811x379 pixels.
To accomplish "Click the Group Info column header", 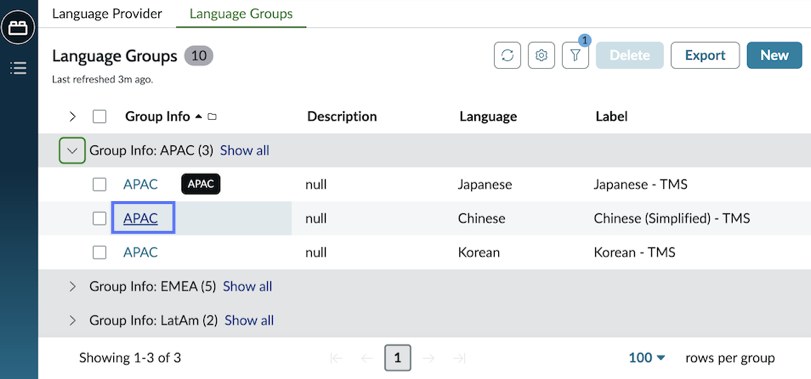I will 157,117.
